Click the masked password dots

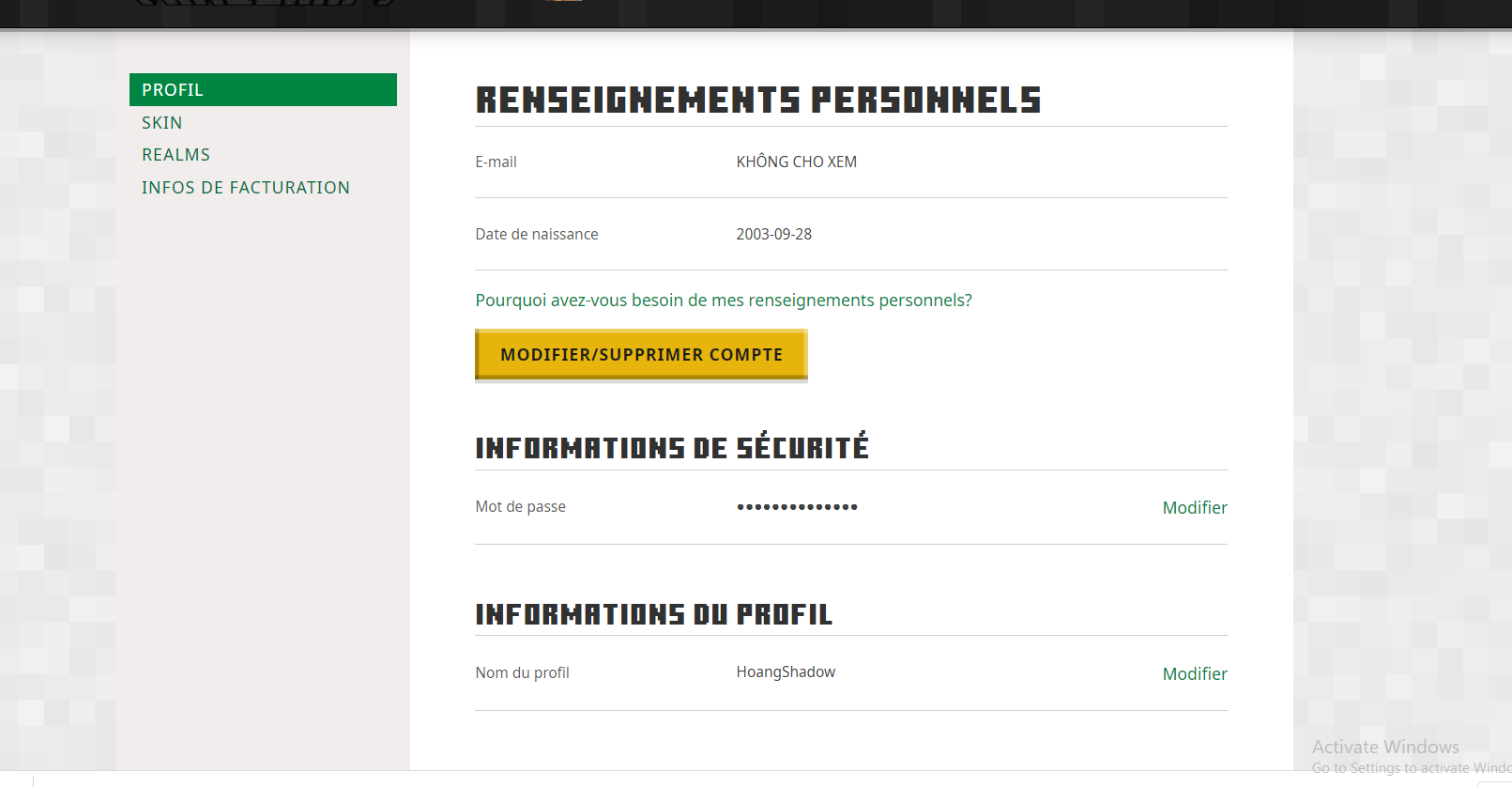797,507
